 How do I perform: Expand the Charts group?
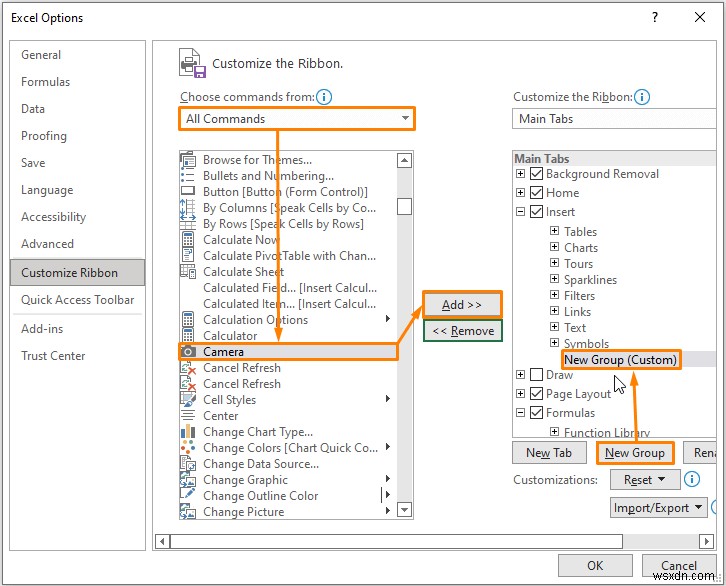coord(554,247)
